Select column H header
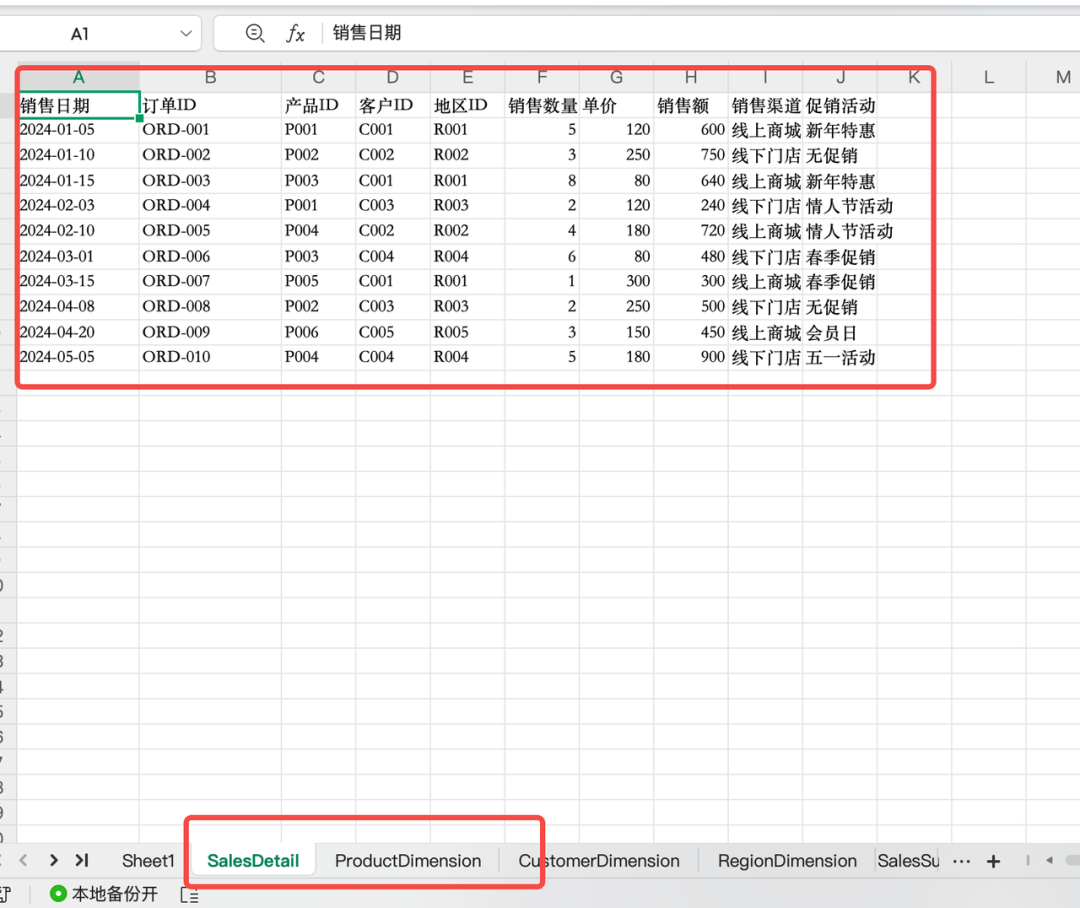Viewport: 1080px width, 908px height. (691, 77)
